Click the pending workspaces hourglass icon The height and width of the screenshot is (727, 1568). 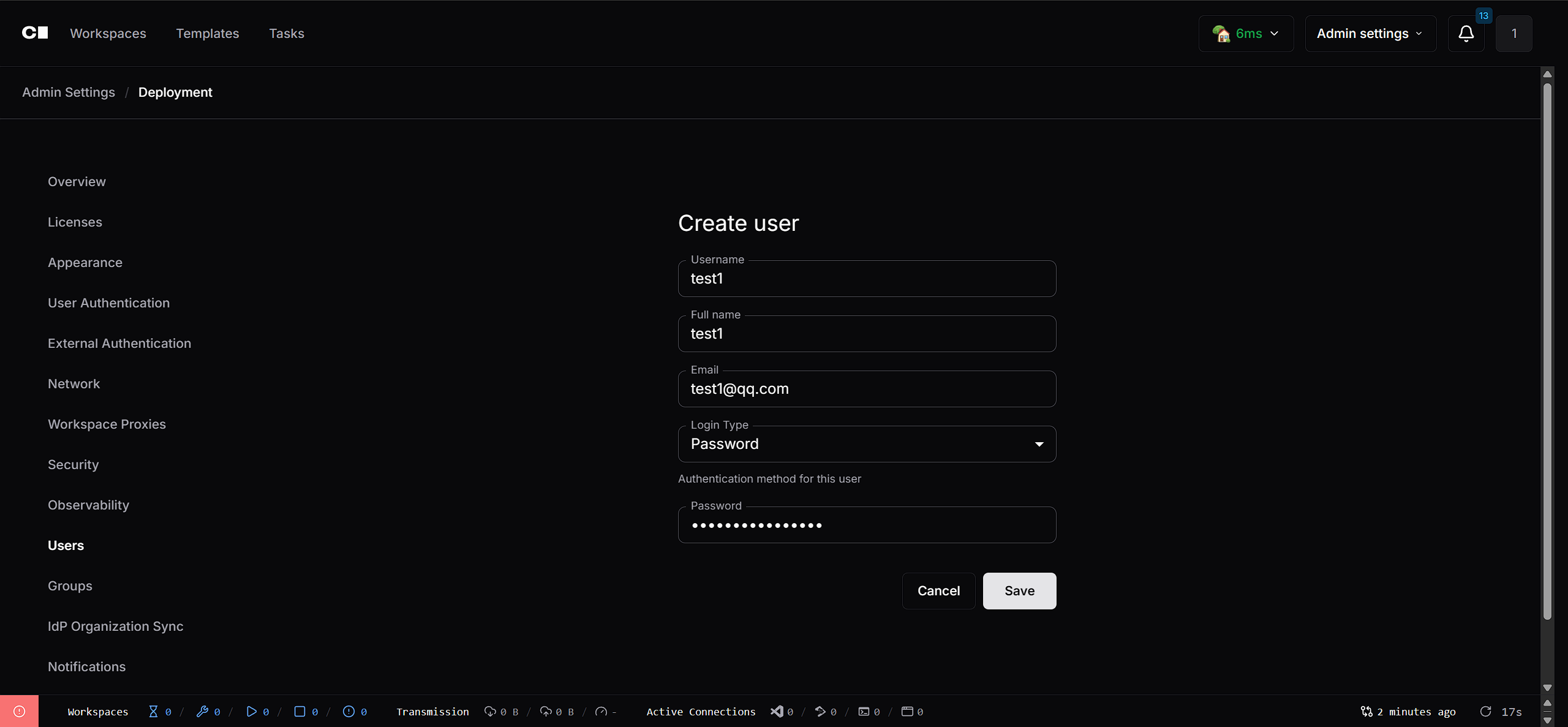click(153, 711)
